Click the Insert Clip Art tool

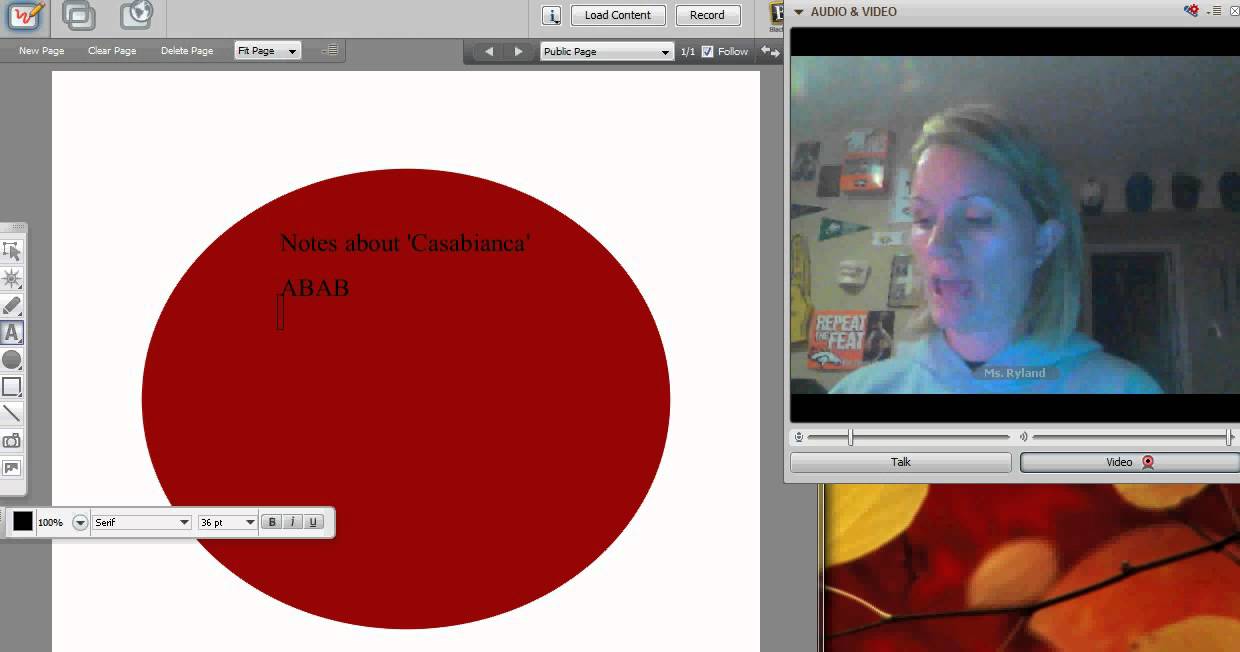(12, 468)
